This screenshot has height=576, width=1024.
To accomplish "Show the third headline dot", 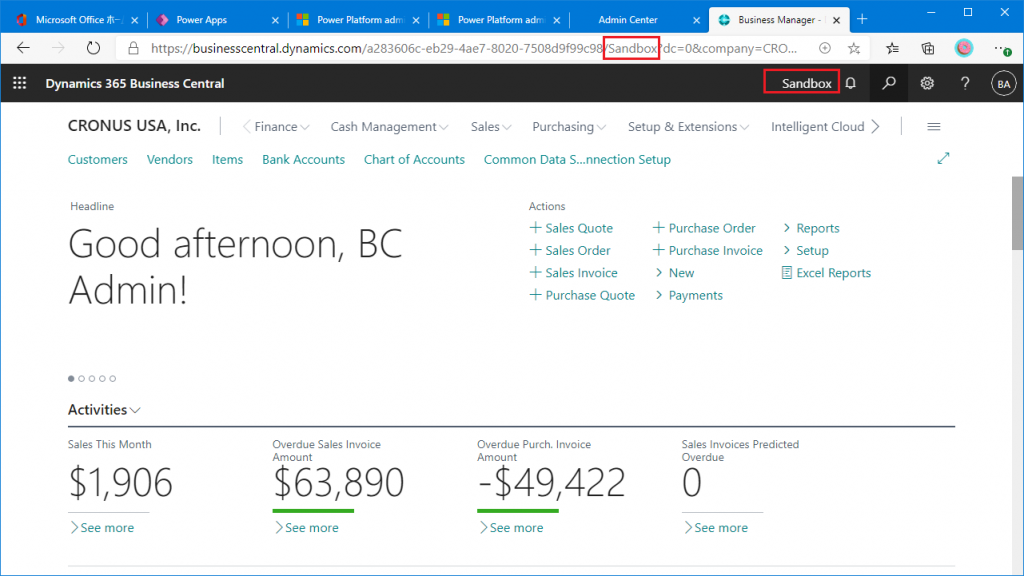I will tap(92, 379).
